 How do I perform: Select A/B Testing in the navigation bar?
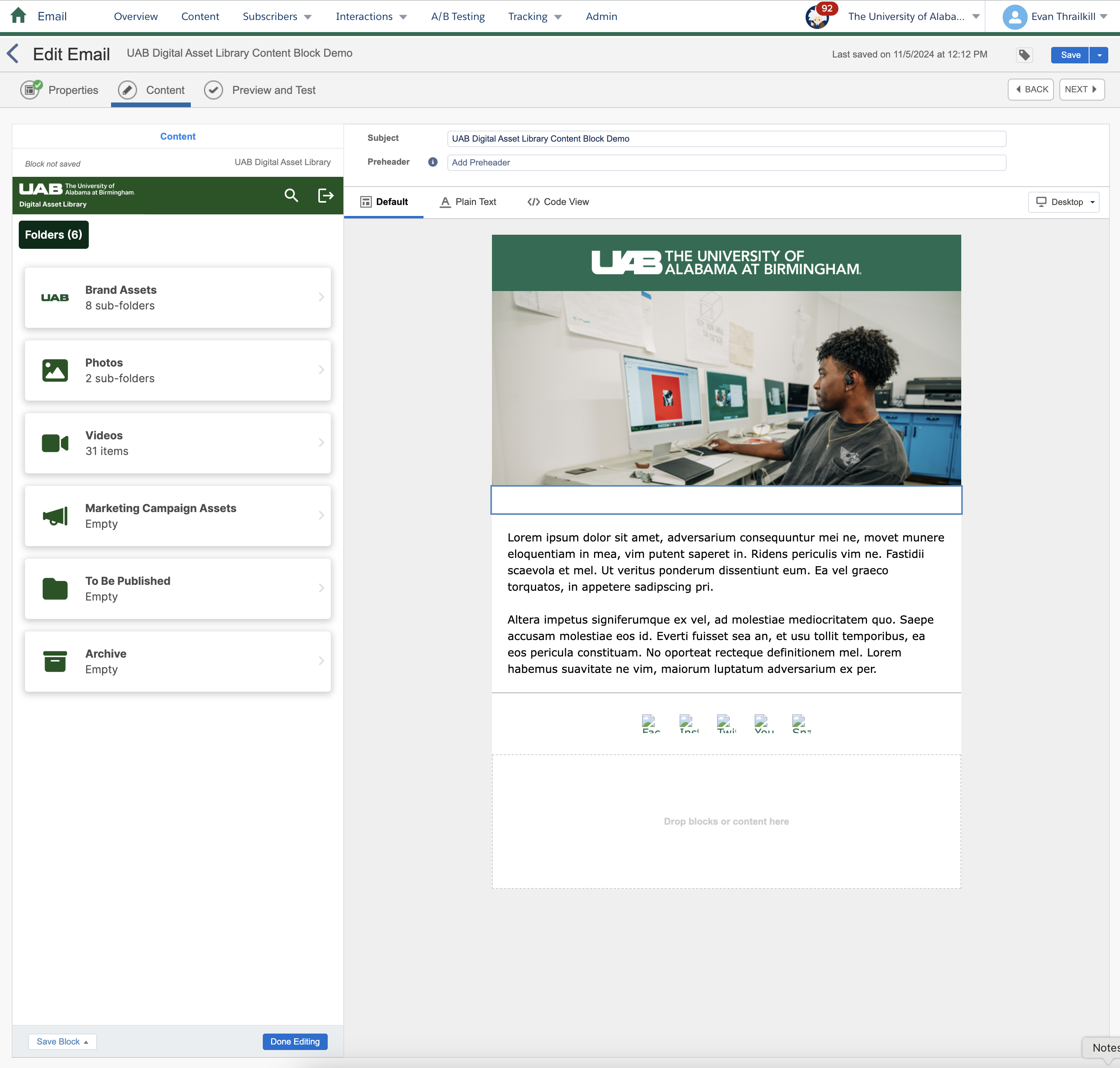[x=458, y=16]
